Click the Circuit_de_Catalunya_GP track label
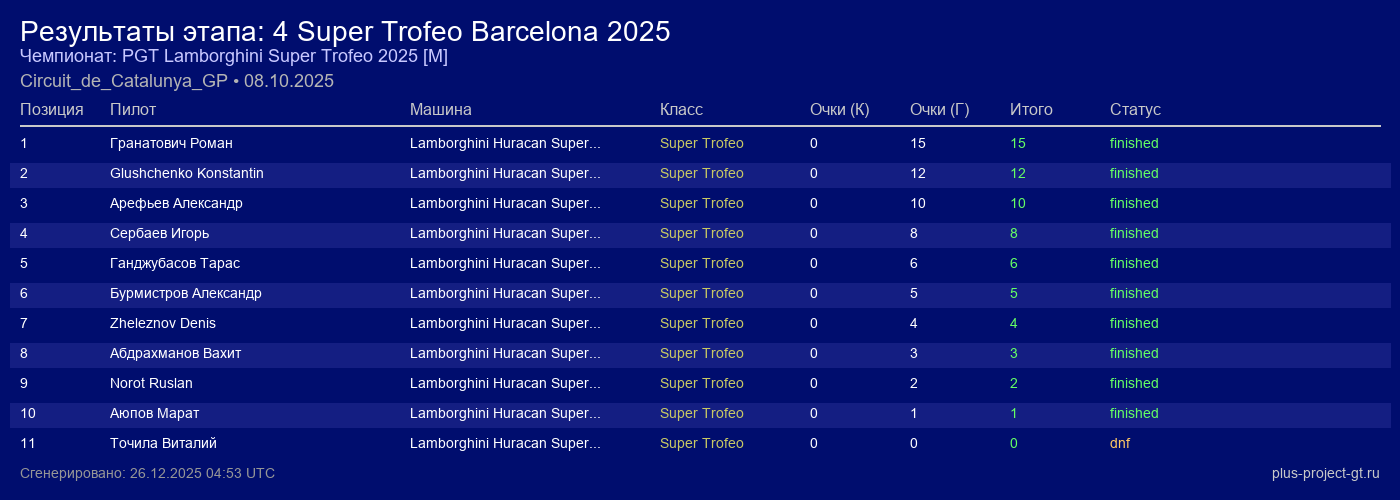The height and width of the screenshot is (500, 1400). (x=124, y=81)
